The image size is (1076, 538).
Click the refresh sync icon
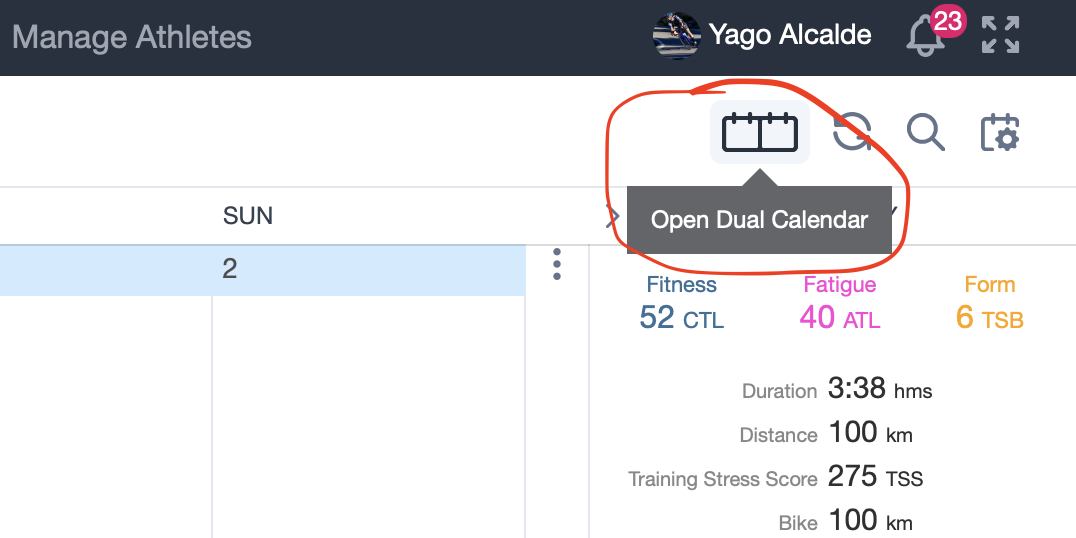pos(852,132)
